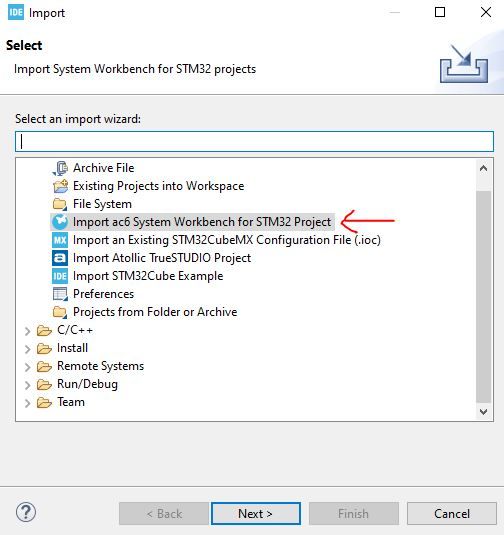The width and height of the screenshot is (504, 535).
Task: Select Projects from Folder or Archive
Action: [155, 312]
